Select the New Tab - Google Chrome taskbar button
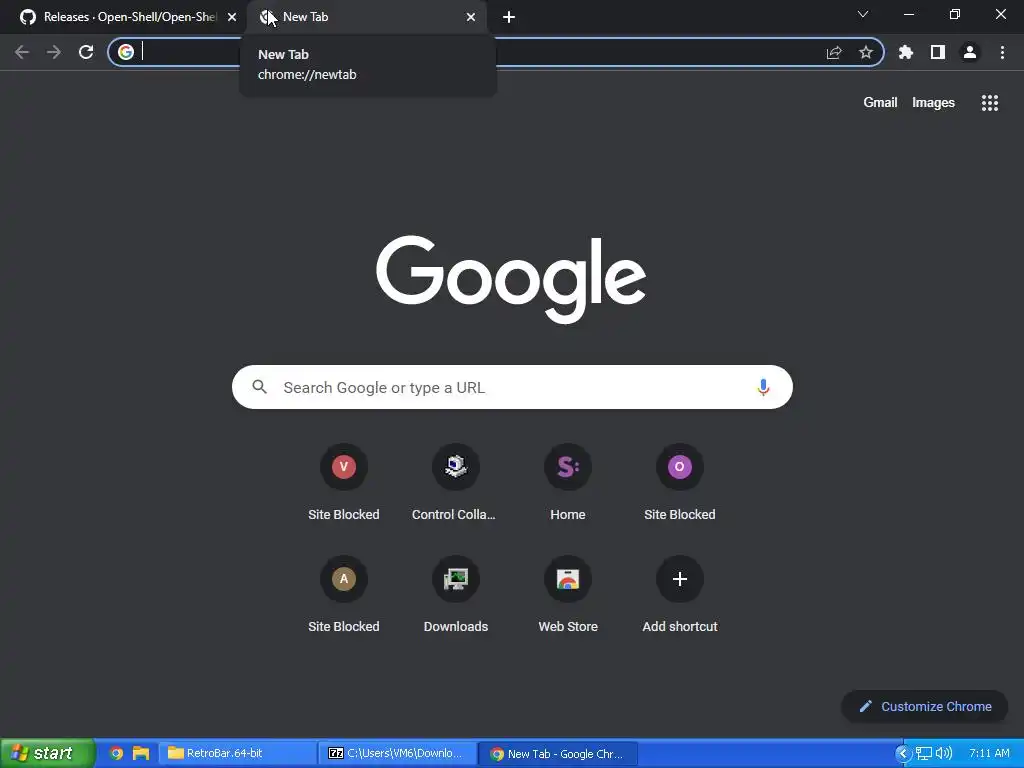 [559, 753]
